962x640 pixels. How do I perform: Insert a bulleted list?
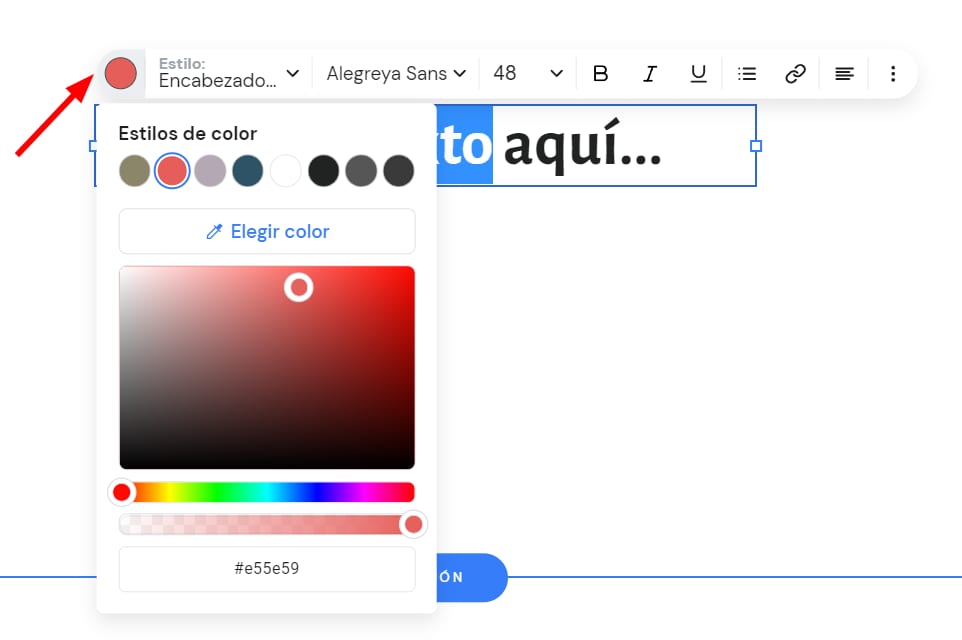tap(747, 73)
